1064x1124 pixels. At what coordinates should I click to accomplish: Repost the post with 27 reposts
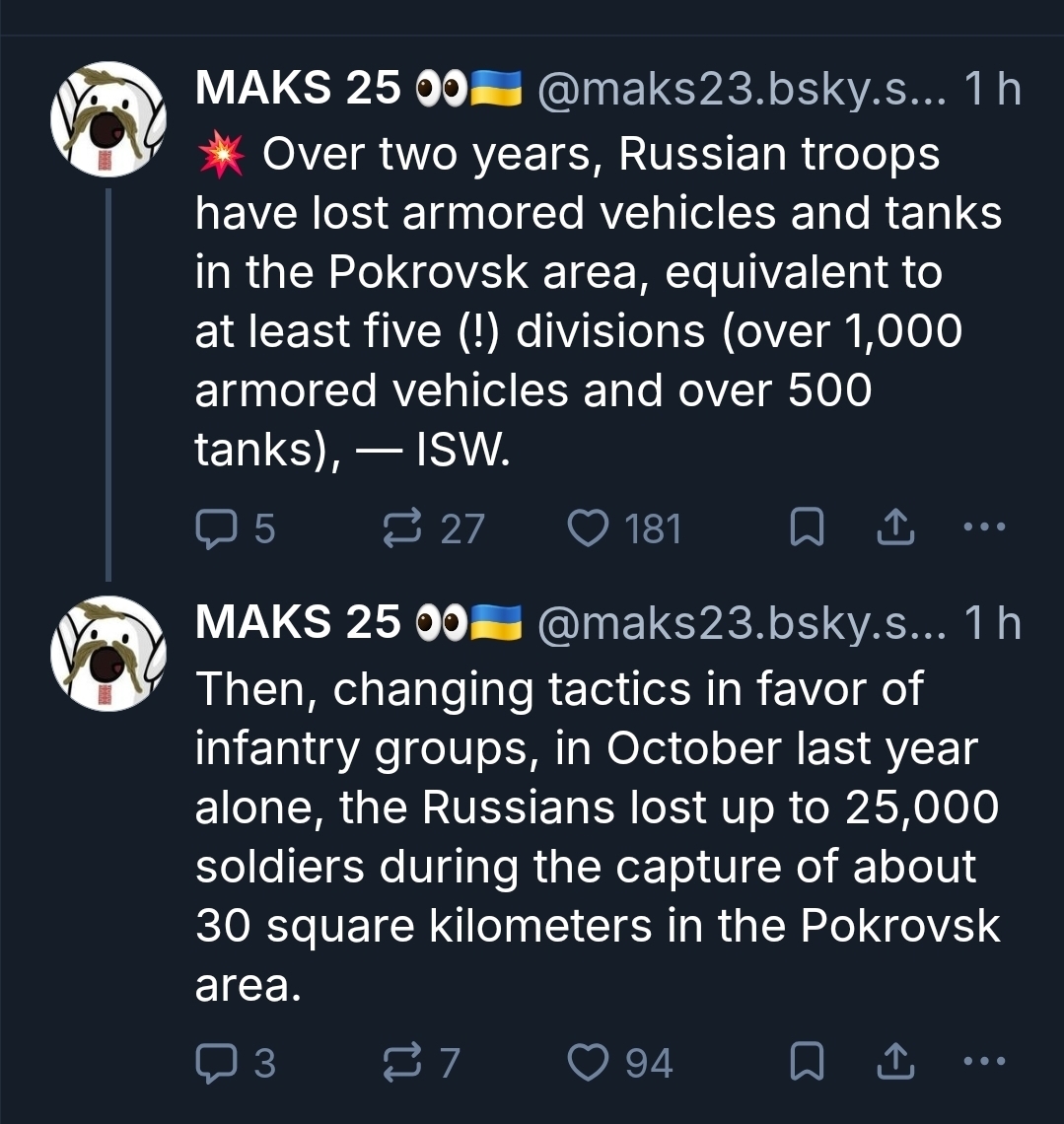(x=400, y=529)
